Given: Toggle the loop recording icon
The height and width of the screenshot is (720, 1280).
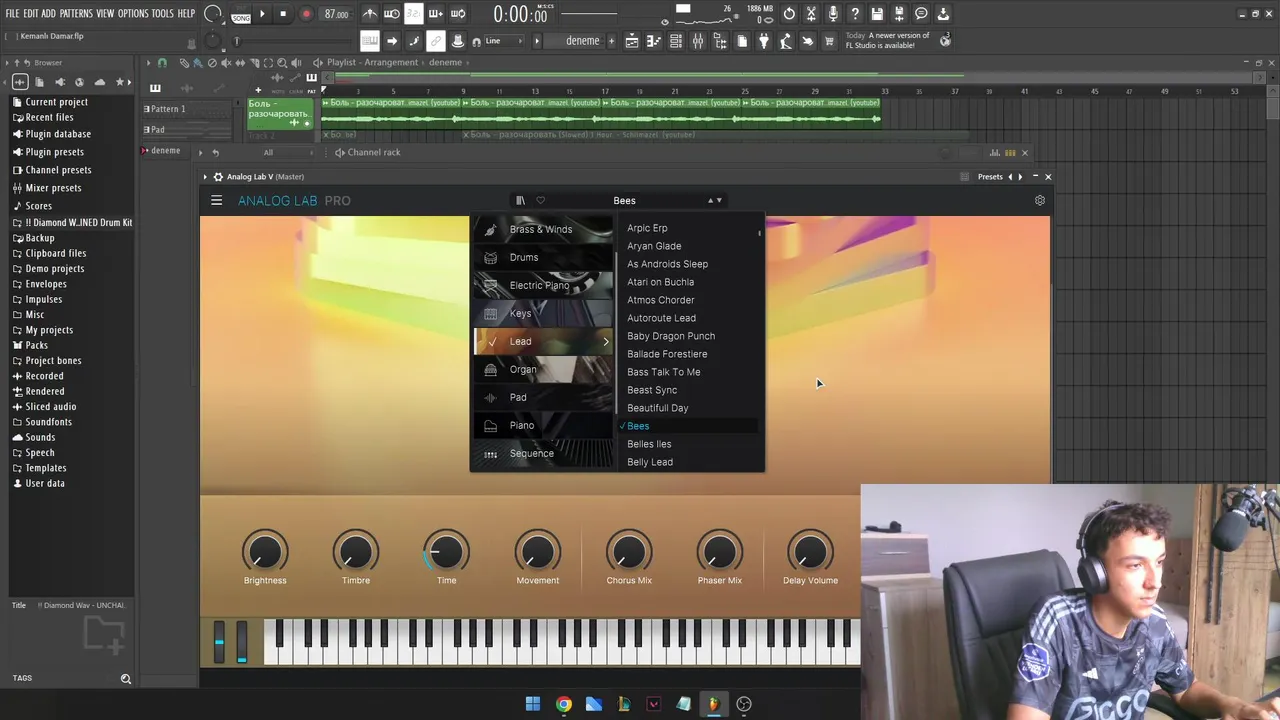Looking at the screenshot, I should point(457,14).
